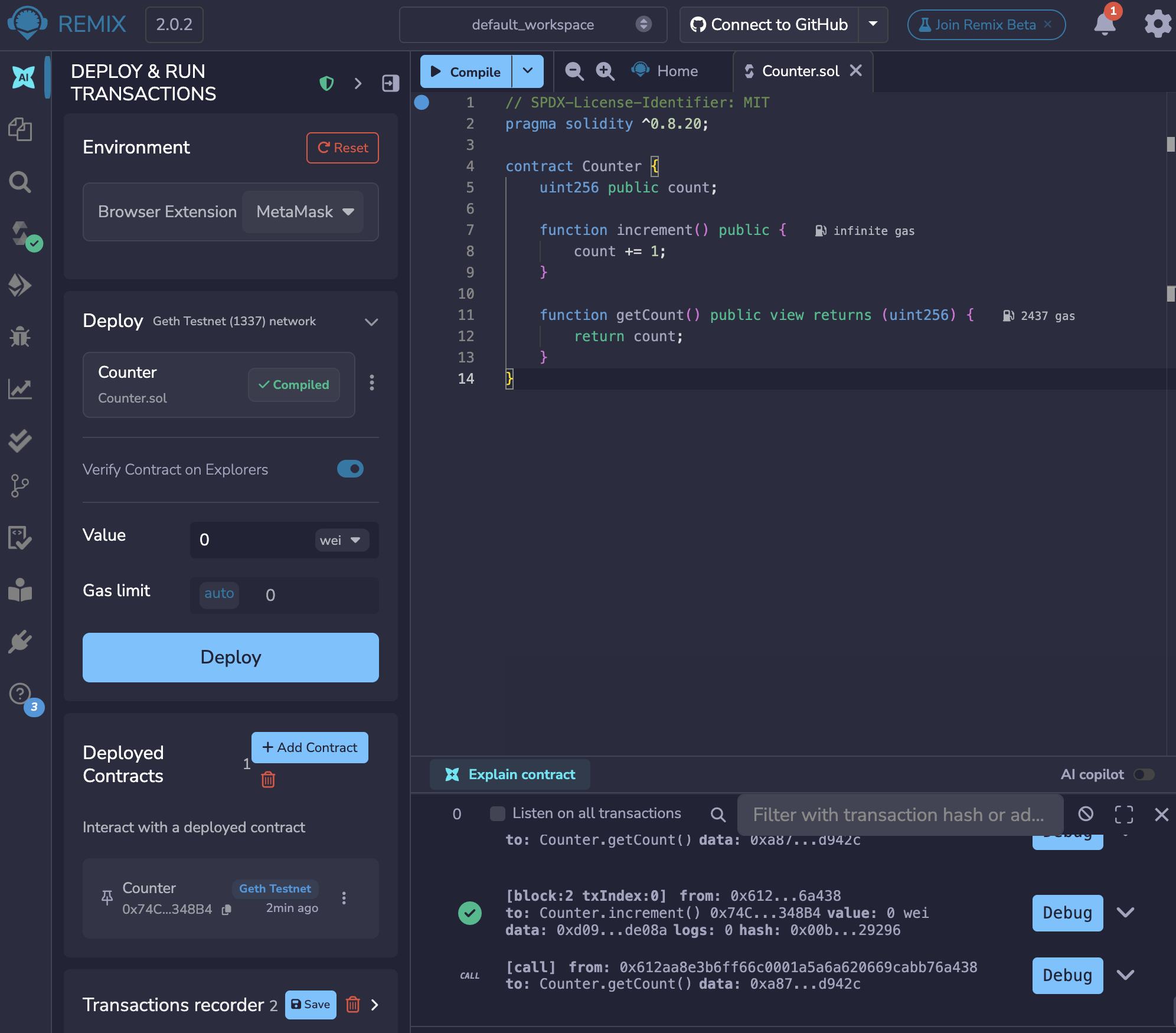Zoom in the editor font
The image size is (1176, 1033).
605,71
